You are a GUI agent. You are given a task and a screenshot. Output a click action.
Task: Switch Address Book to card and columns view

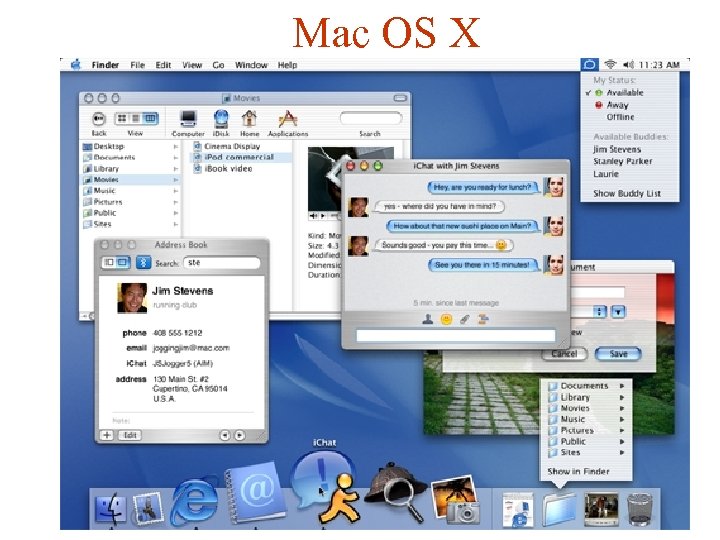pos(109,262)
